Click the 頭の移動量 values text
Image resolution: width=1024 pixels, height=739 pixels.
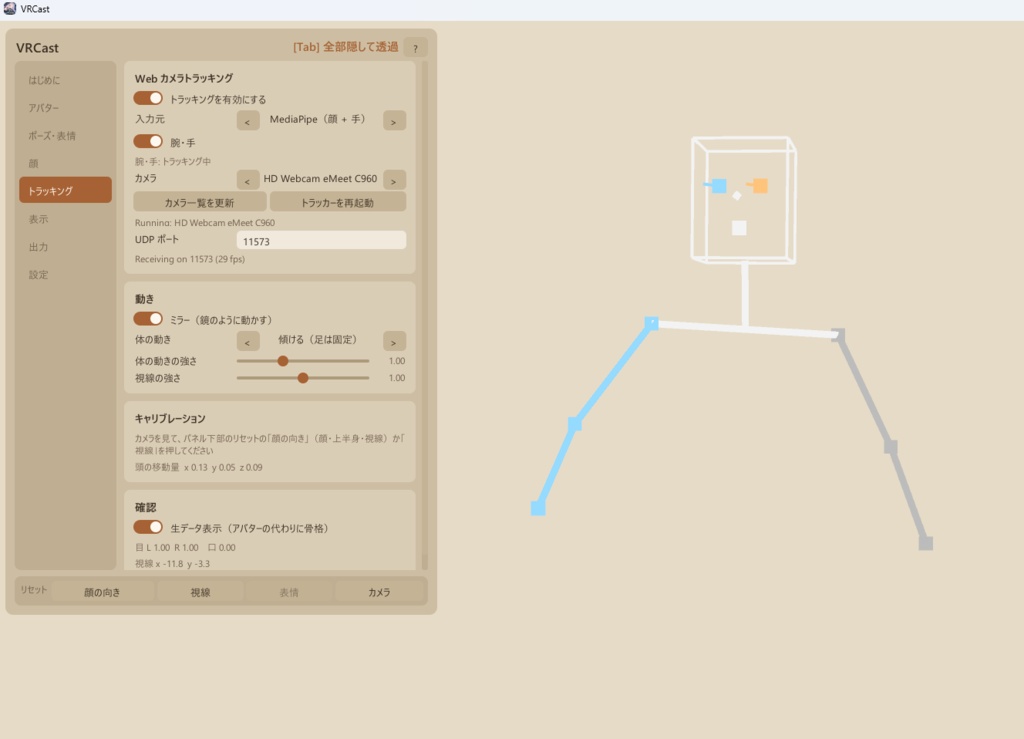click(x=199, y=467)
